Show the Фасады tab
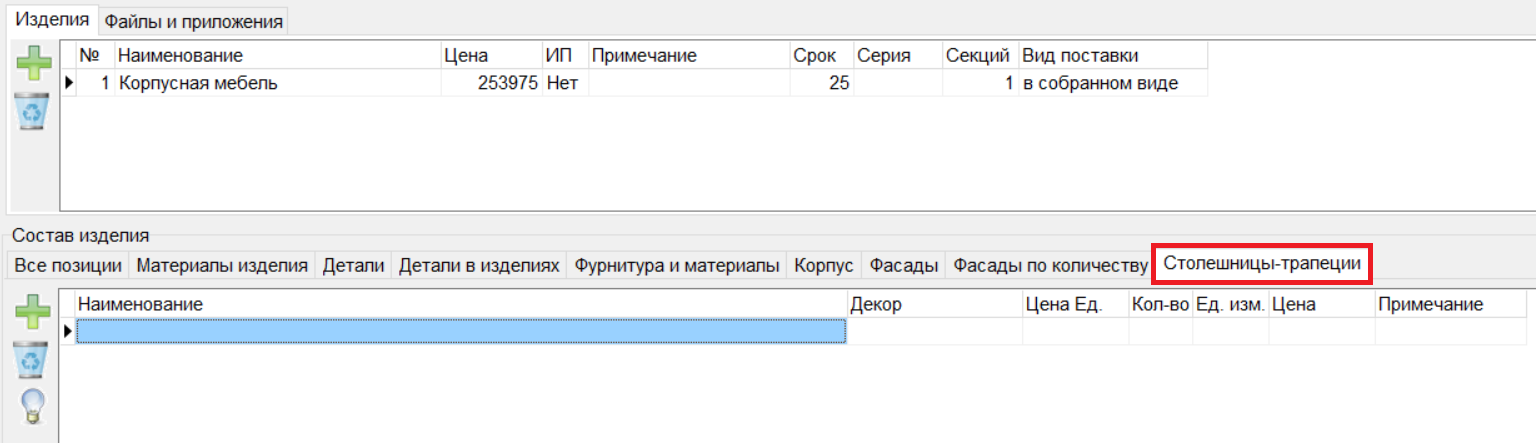The image size is (1536, 443). point(903,265)
